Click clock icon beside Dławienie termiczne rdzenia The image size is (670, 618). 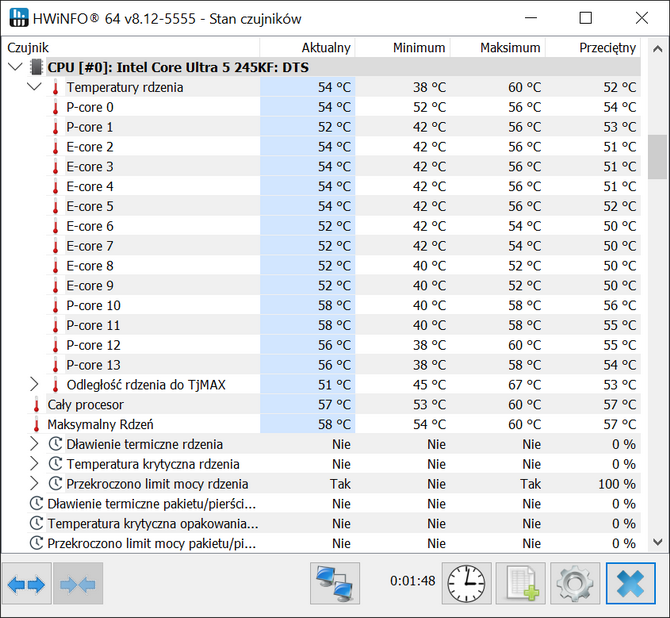[x=55, y=444]
